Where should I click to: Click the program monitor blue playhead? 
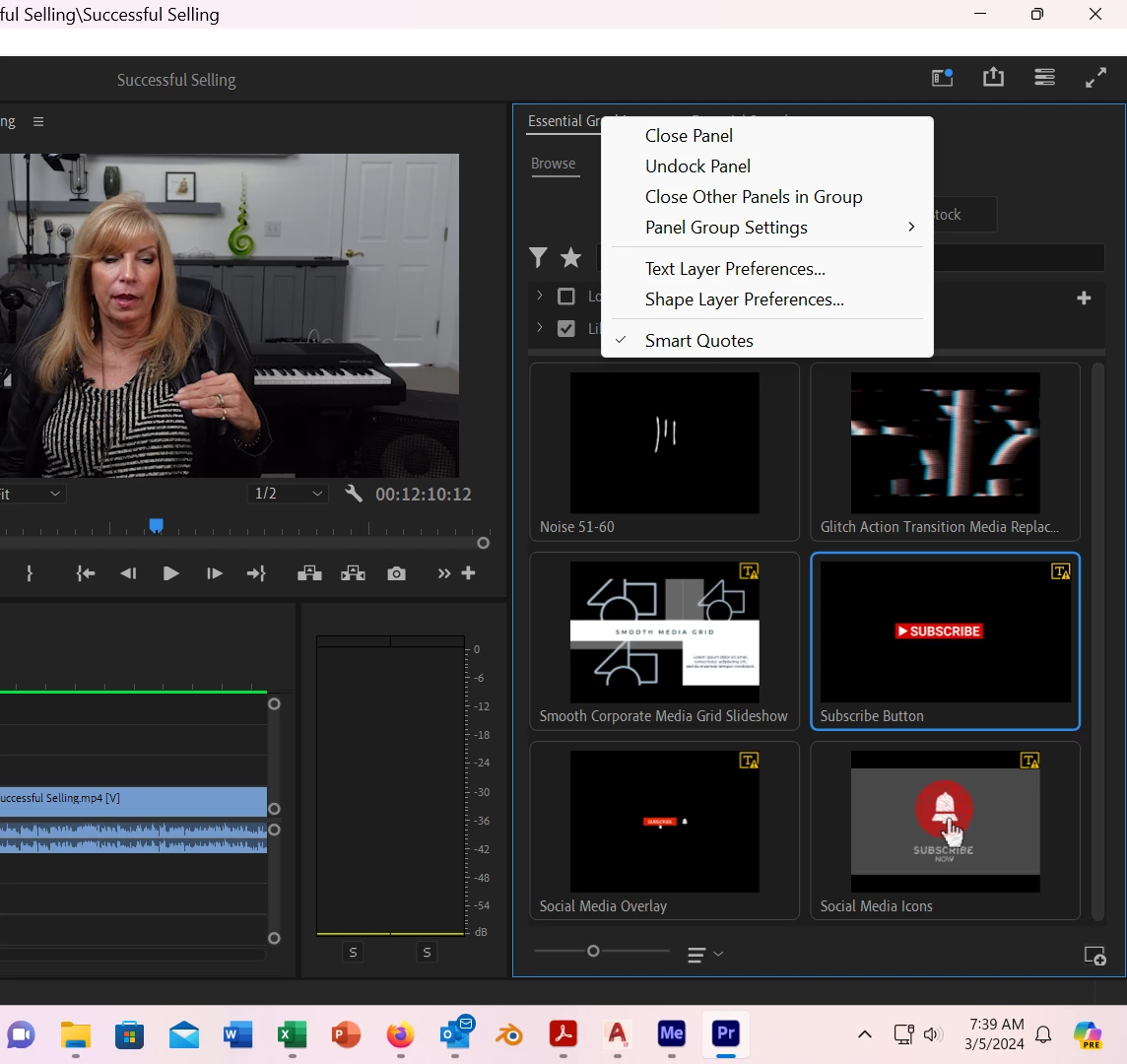pos(156,525)
